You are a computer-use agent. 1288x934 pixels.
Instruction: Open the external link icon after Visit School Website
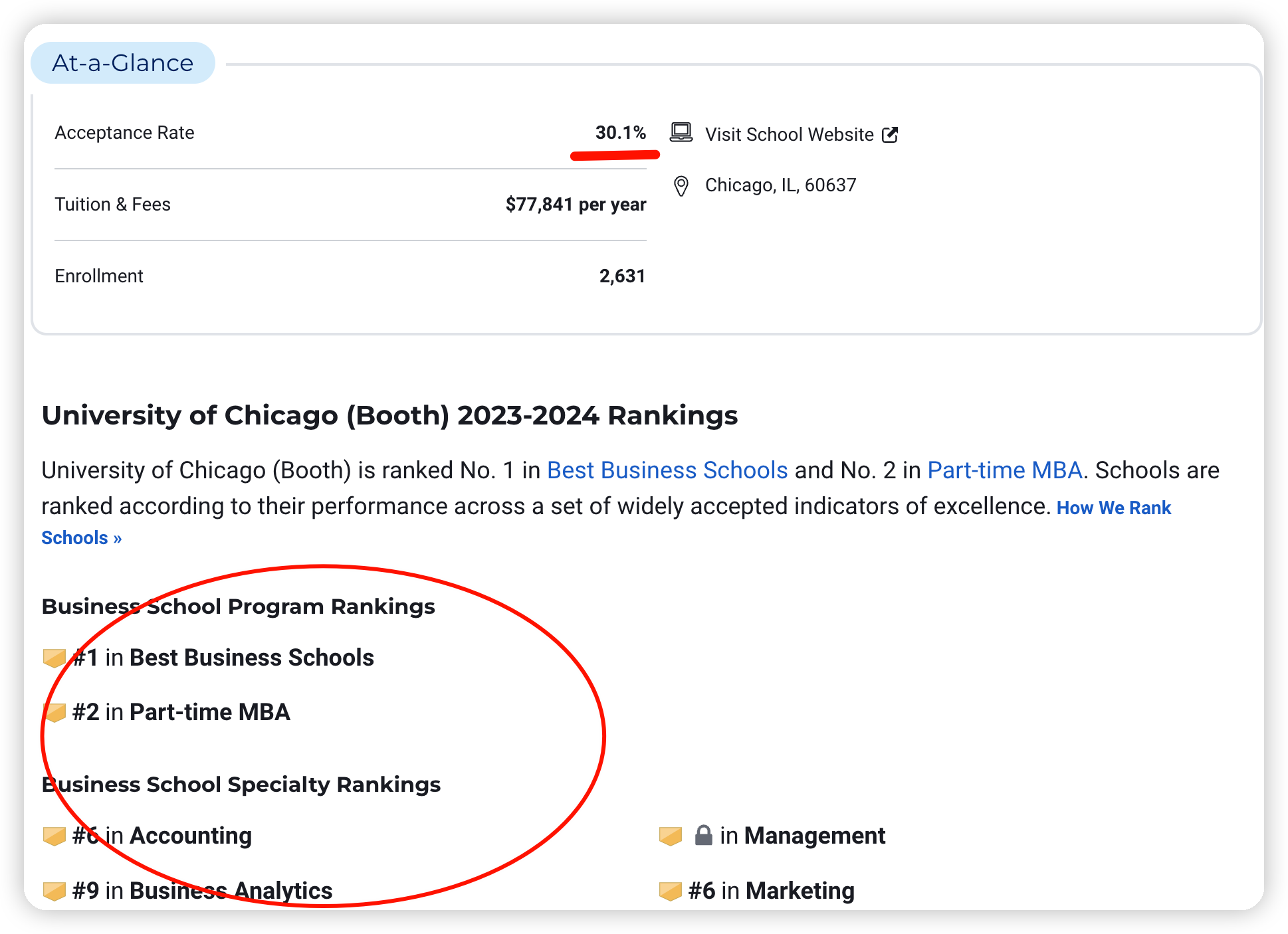point(890,135)
